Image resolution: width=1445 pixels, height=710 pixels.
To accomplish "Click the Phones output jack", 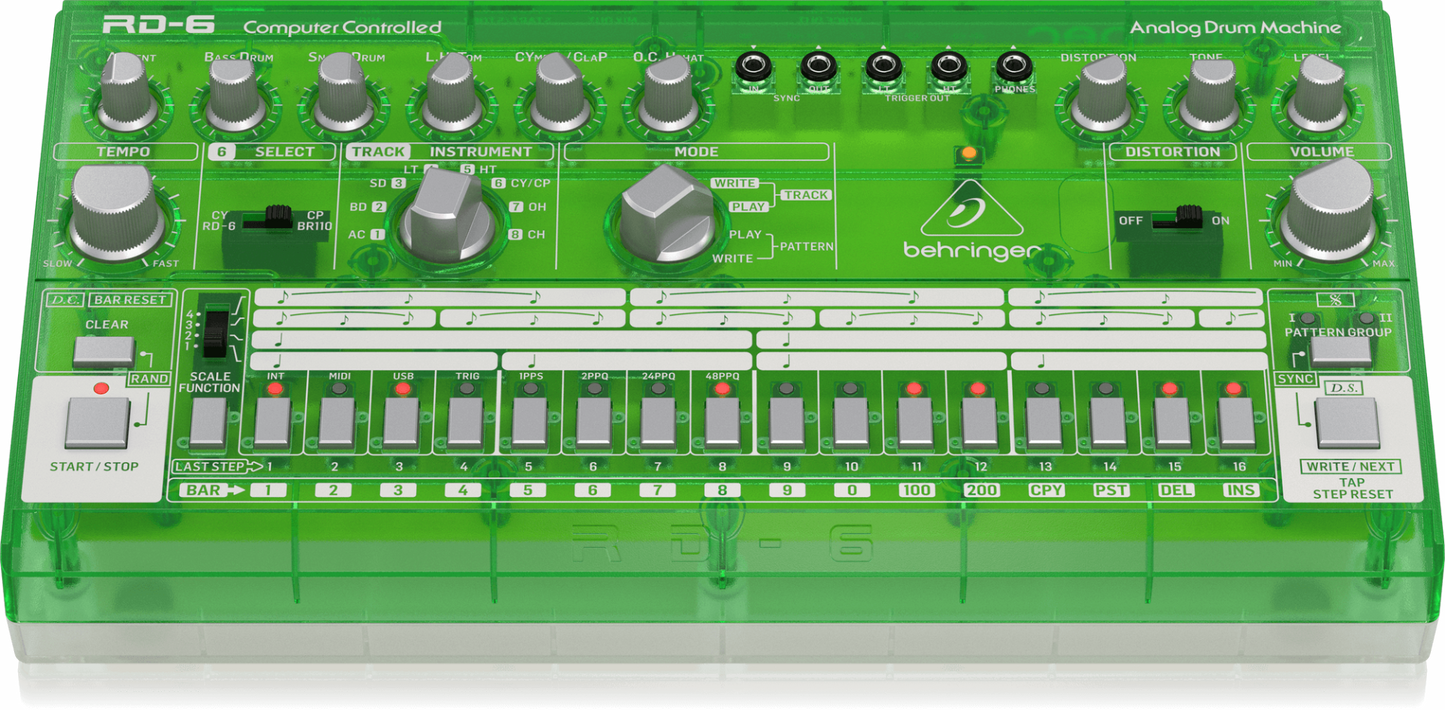I will (x=1013, y=69).
